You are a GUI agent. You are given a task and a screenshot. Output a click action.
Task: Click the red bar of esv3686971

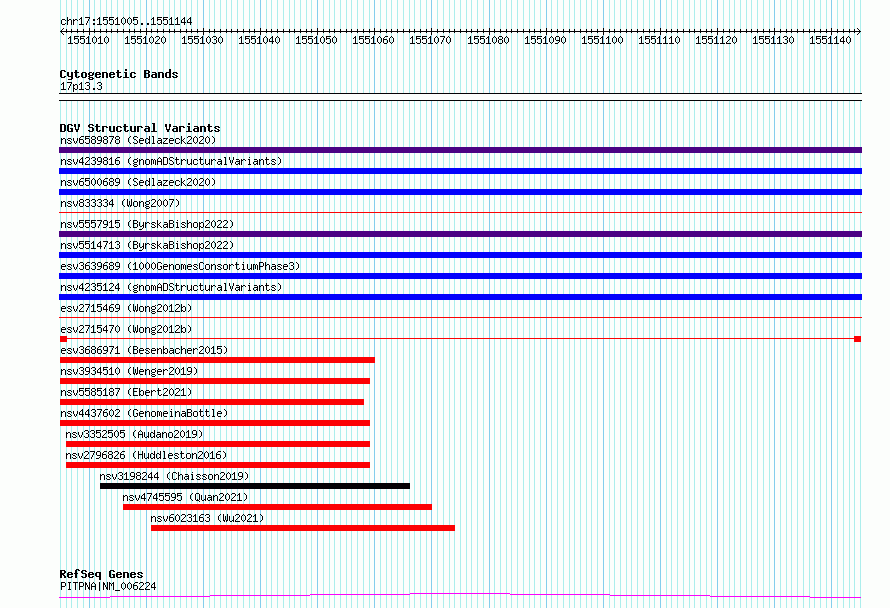(217, 360)
